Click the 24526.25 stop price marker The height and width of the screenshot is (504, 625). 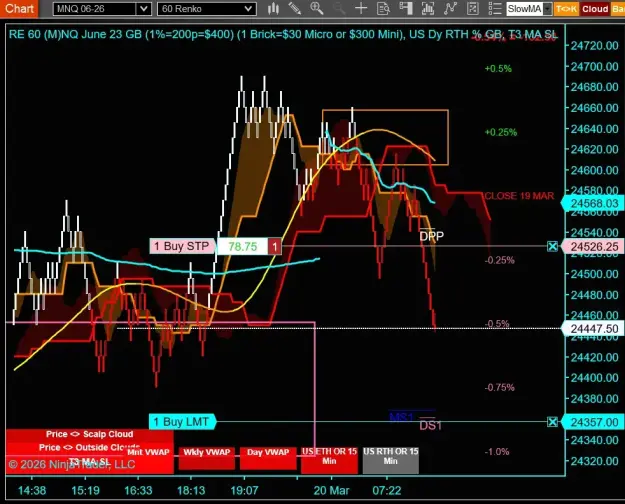coord(592,247)
